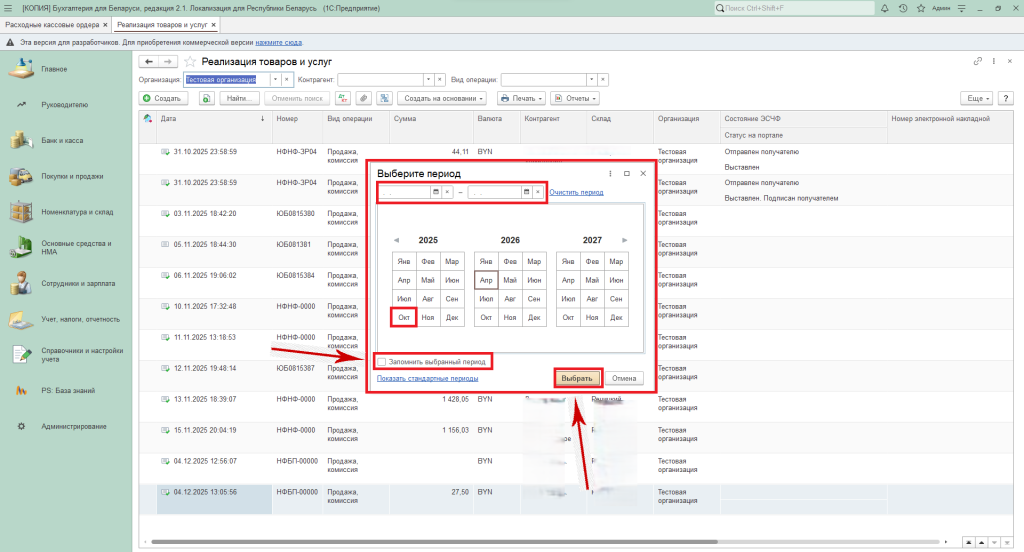Click the attached files paperclip icon
This screenshot has height=552, width=1024.
[363, 99]
